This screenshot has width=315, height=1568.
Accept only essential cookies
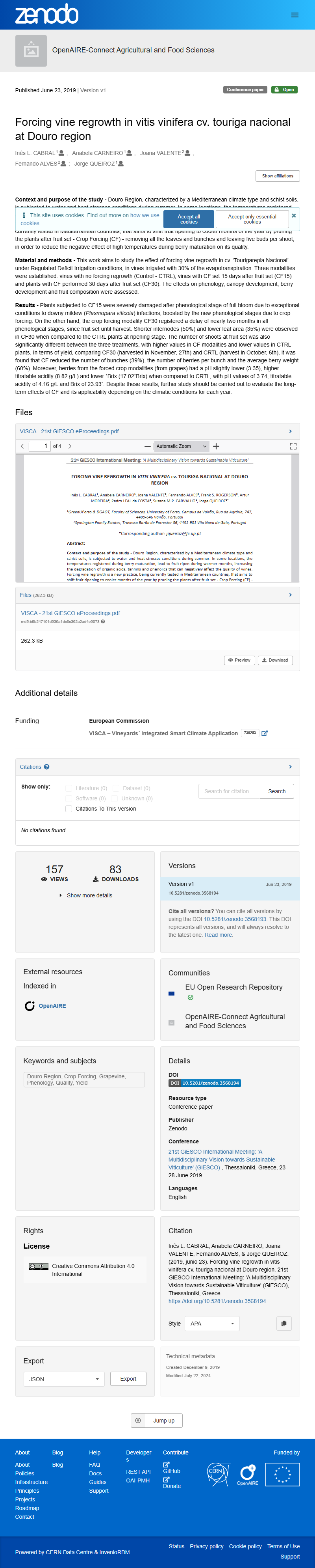coord(252,219)
